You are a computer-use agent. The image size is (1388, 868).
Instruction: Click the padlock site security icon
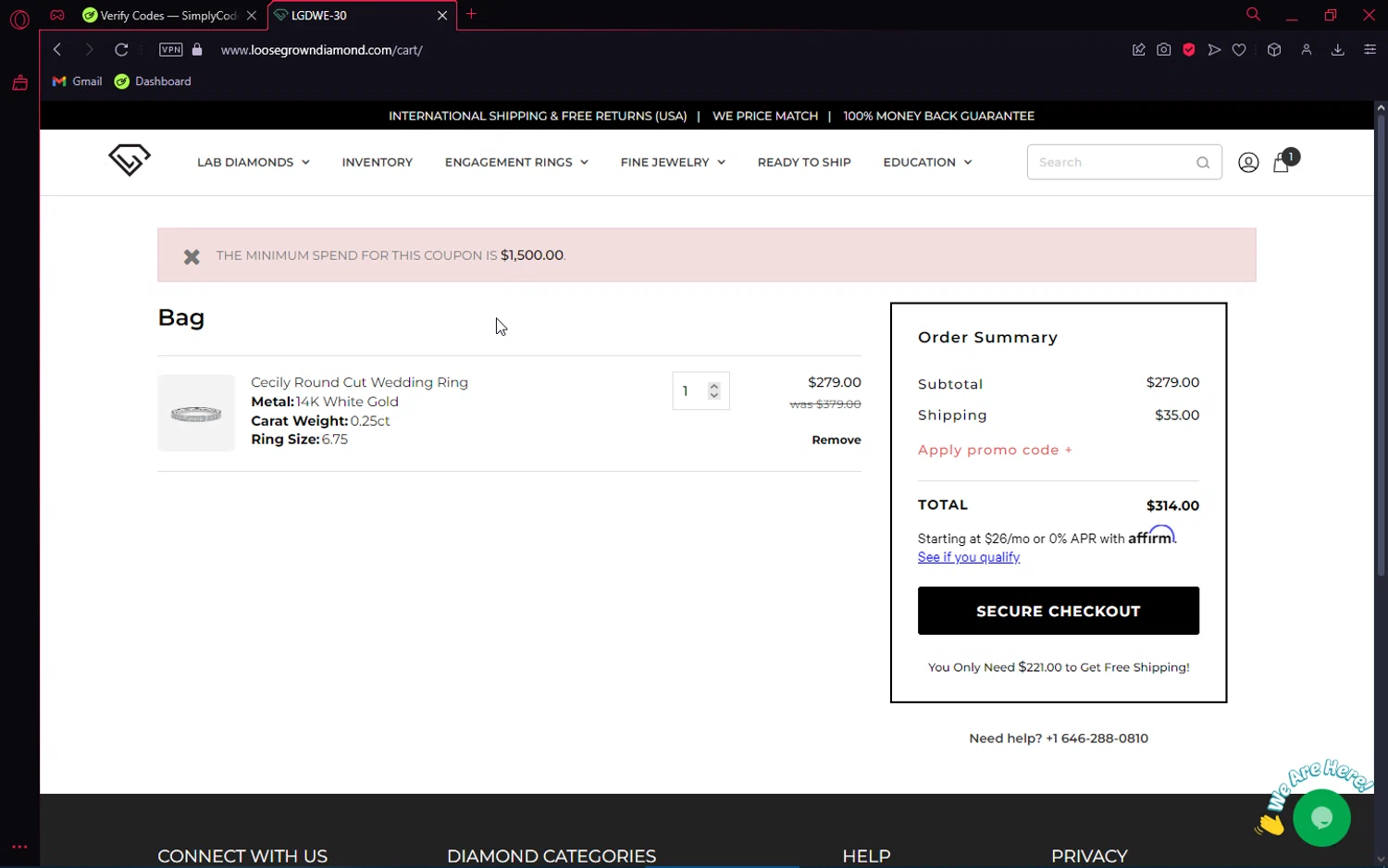coord(196,49)
